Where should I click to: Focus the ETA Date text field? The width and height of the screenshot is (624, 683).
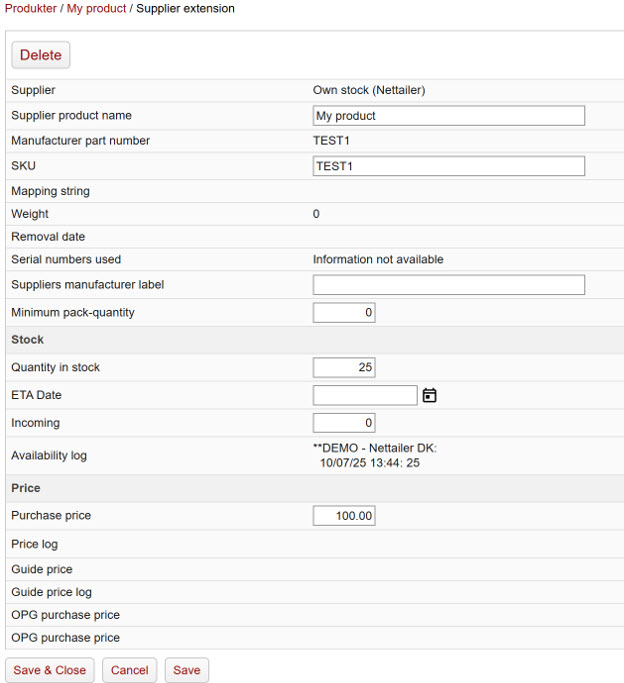365,395
